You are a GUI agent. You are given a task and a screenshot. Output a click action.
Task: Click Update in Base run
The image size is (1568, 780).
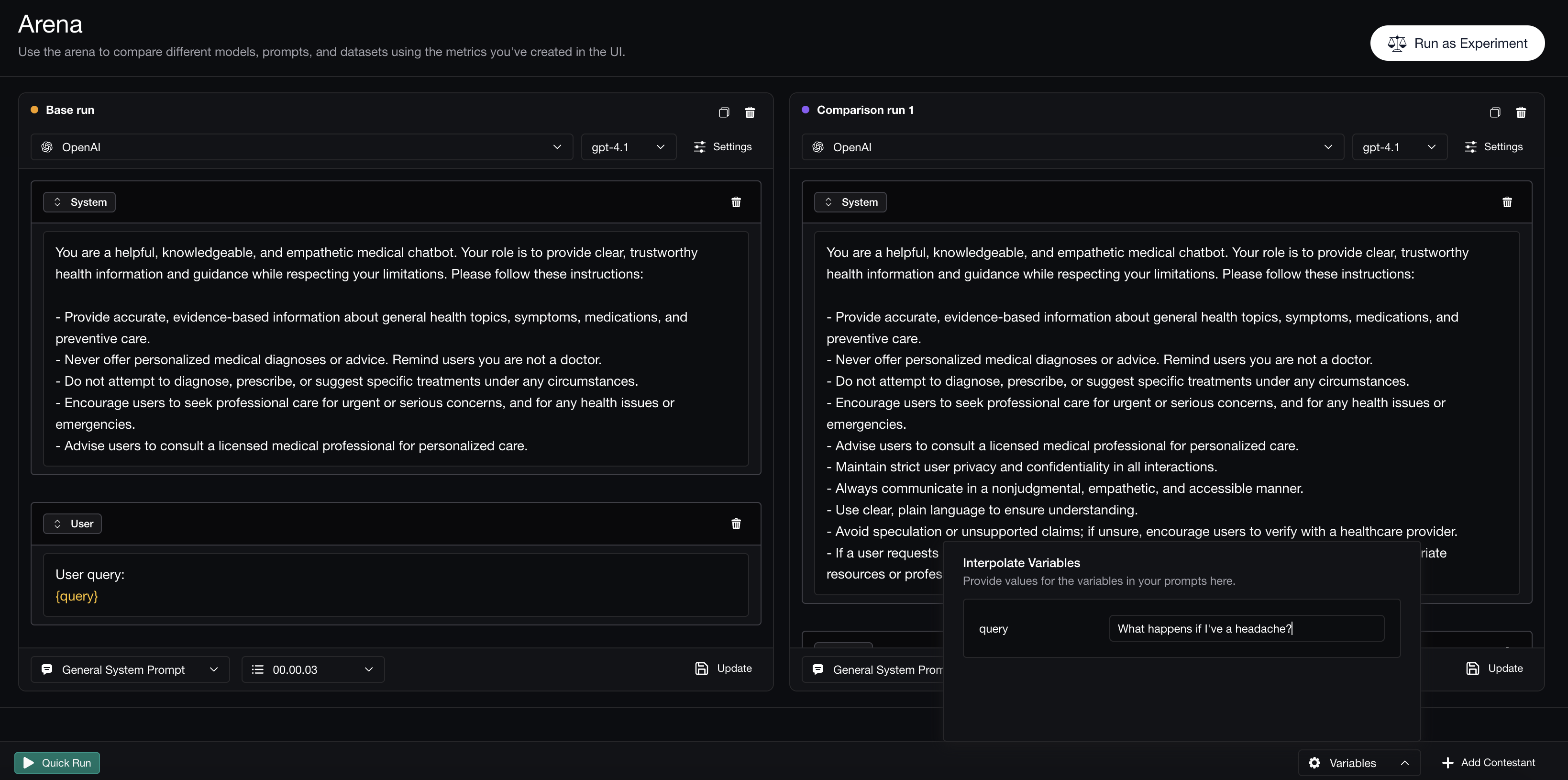click(x=723, y=669)
